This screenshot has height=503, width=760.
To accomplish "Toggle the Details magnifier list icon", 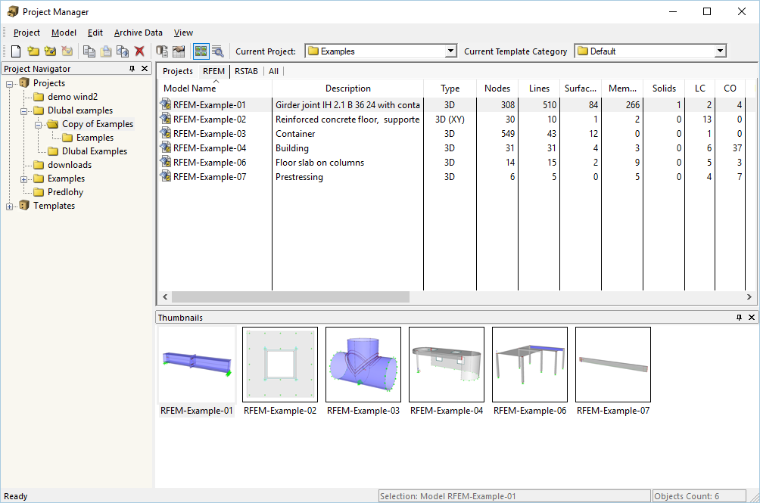I will pyautogui.click(x=218, y=51).
